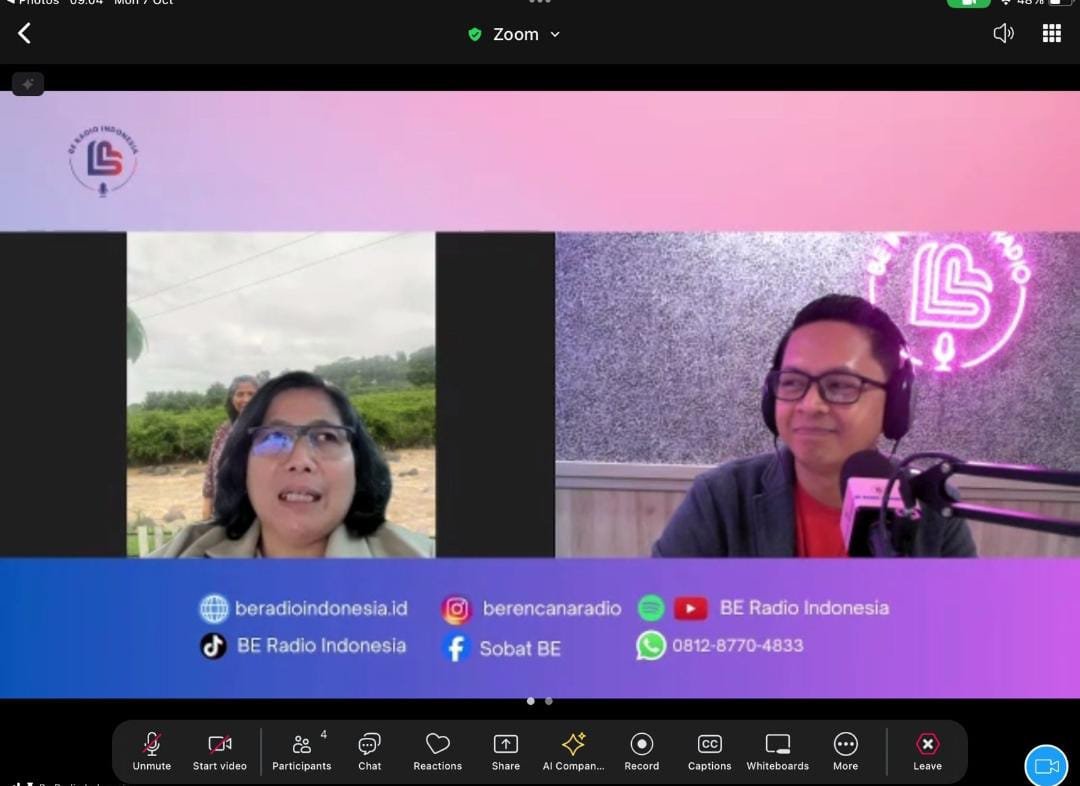Toggle the speaker audio output icon
1080x786 pixels.
(x=1003, y=34)
